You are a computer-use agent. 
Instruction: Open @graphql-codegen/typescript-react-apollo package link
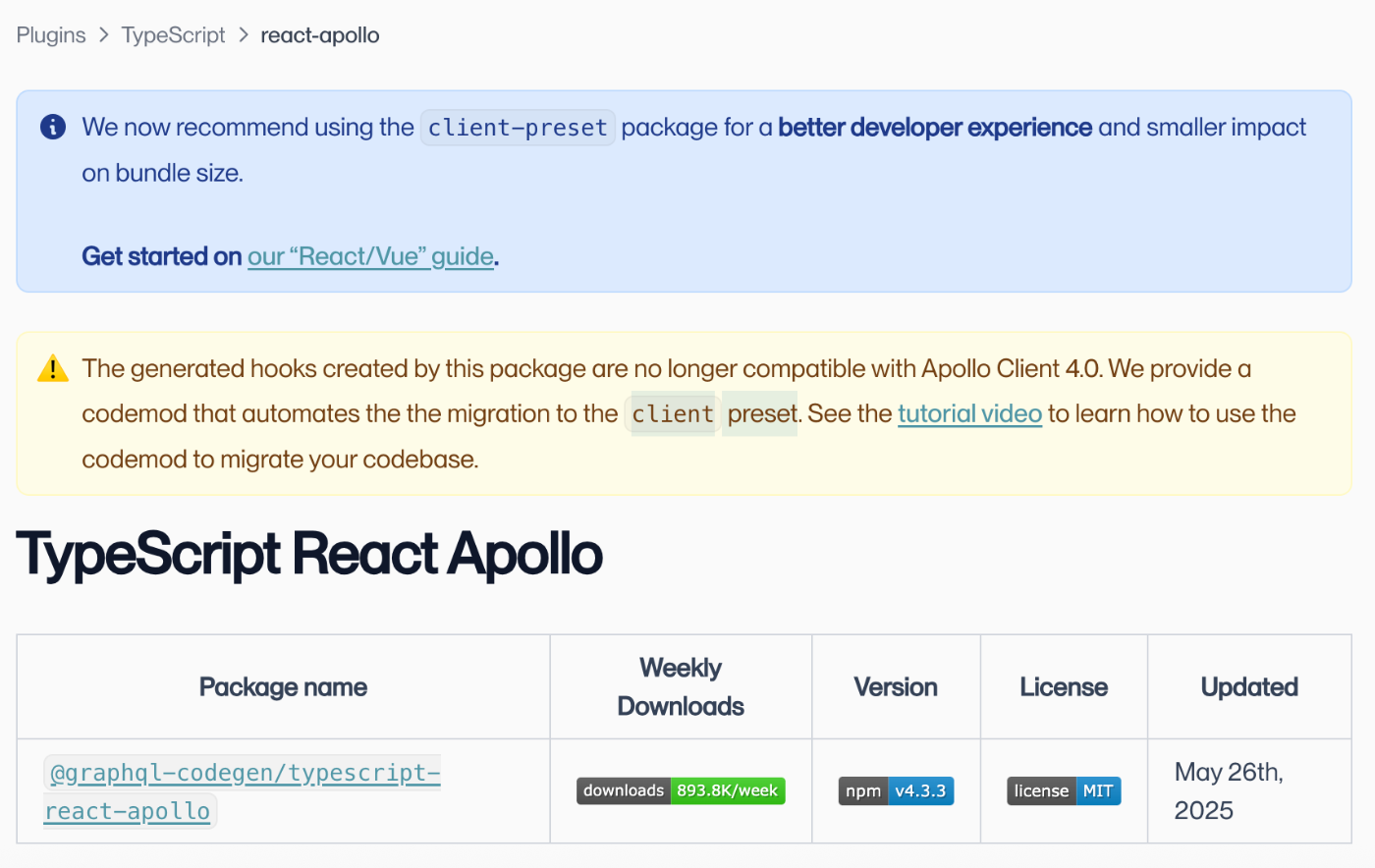[243, 791]
